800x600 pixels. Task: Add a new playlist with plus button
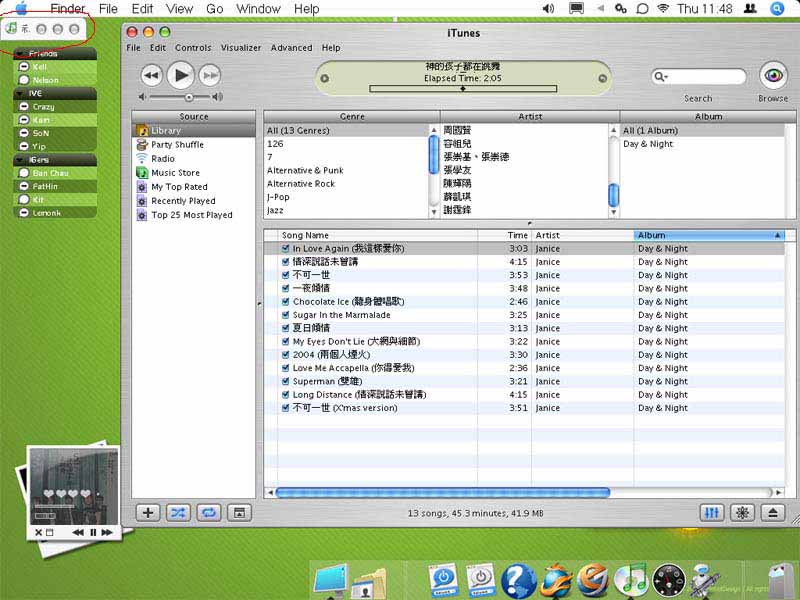point(148,513)
